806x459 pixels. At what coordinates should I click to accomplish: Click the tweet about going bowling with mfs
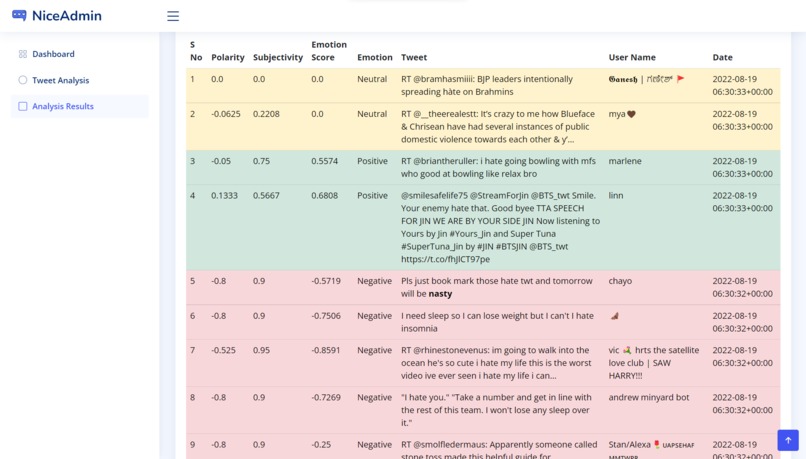click(x=498, y=167)
